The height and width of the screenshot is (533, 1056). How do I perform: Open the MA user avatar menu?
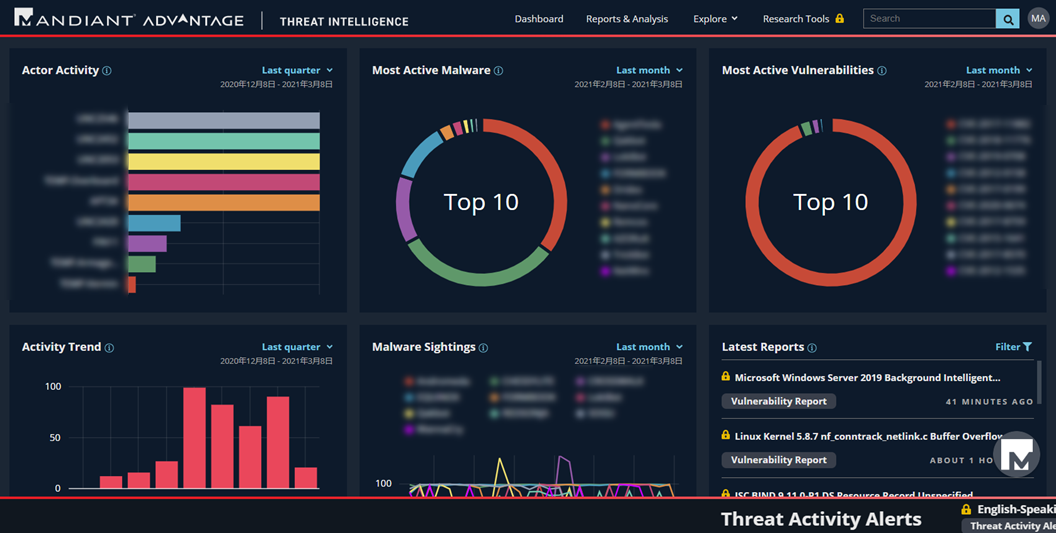point(1038,19)
